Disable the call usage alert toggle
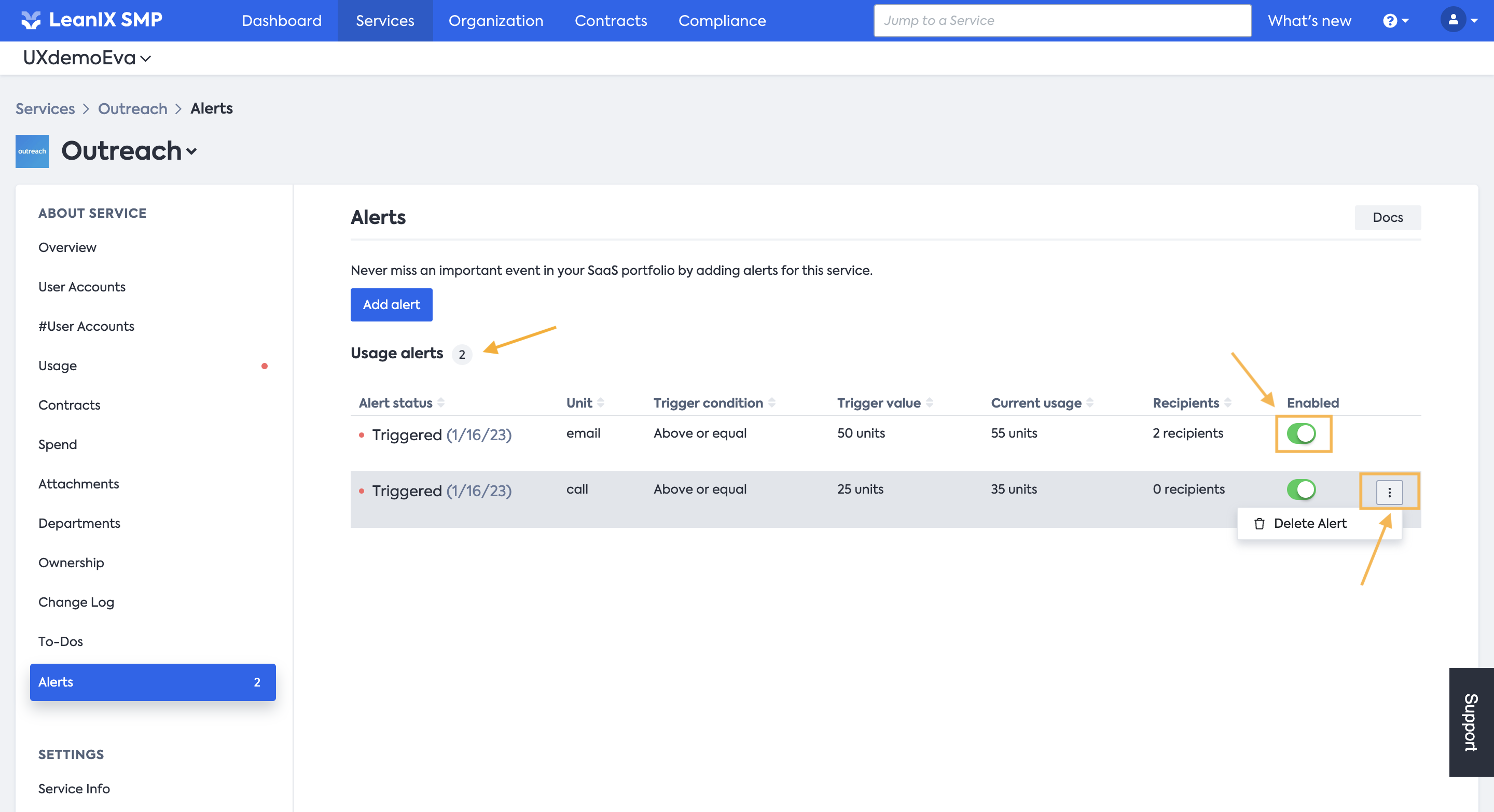This screenshot has height=812, width=1494. [x=1301, y=489]
